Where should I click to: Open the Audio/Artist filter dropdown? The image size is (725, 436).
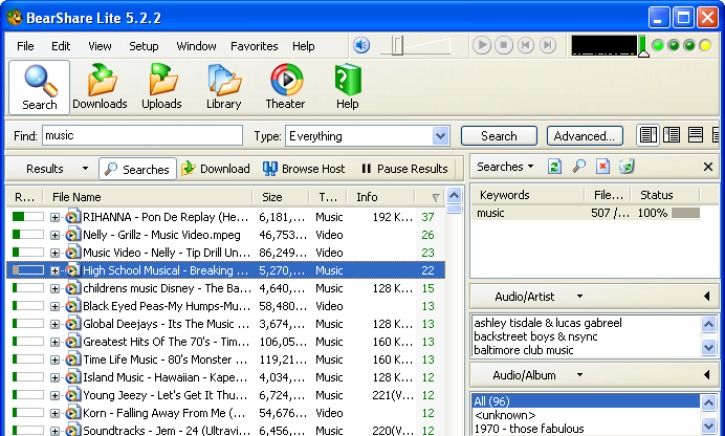(x=580, y=296)
